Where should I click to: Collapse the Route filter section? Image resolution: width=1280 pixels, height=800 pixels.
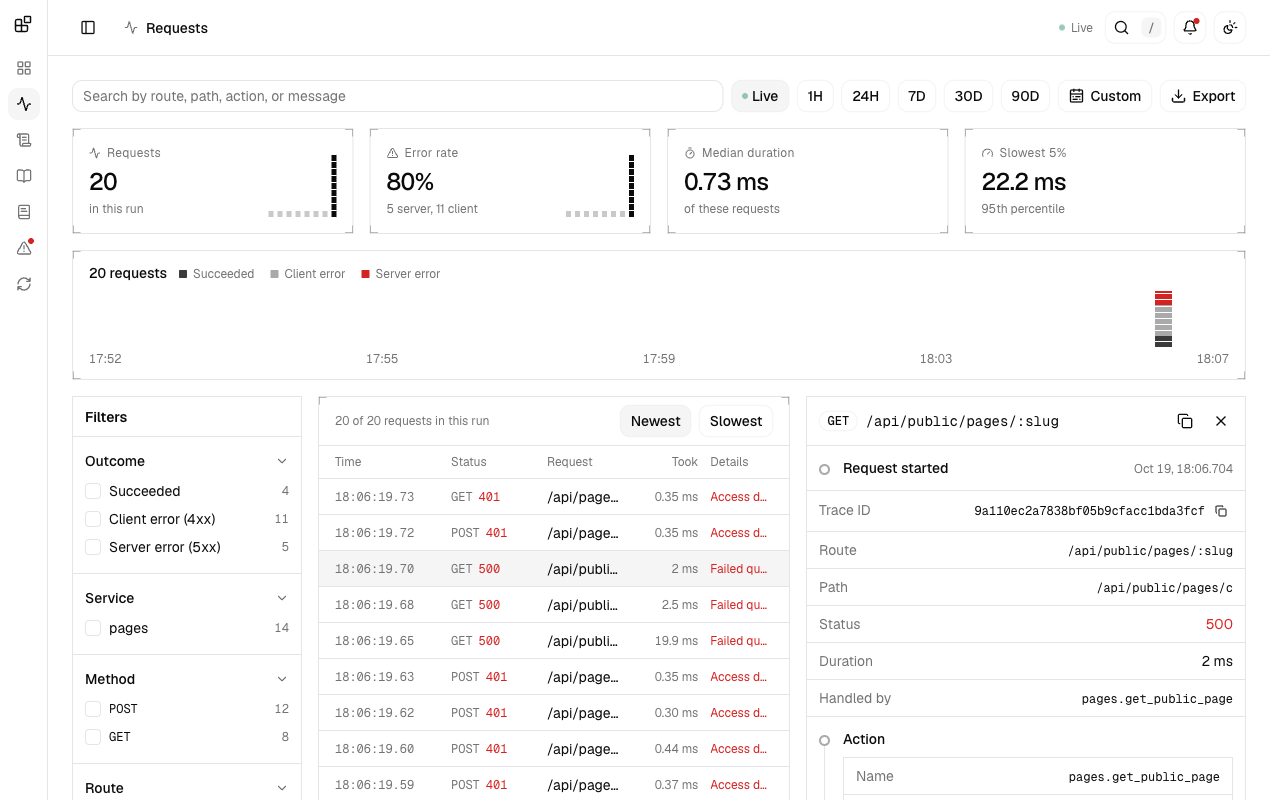[282, 788]
